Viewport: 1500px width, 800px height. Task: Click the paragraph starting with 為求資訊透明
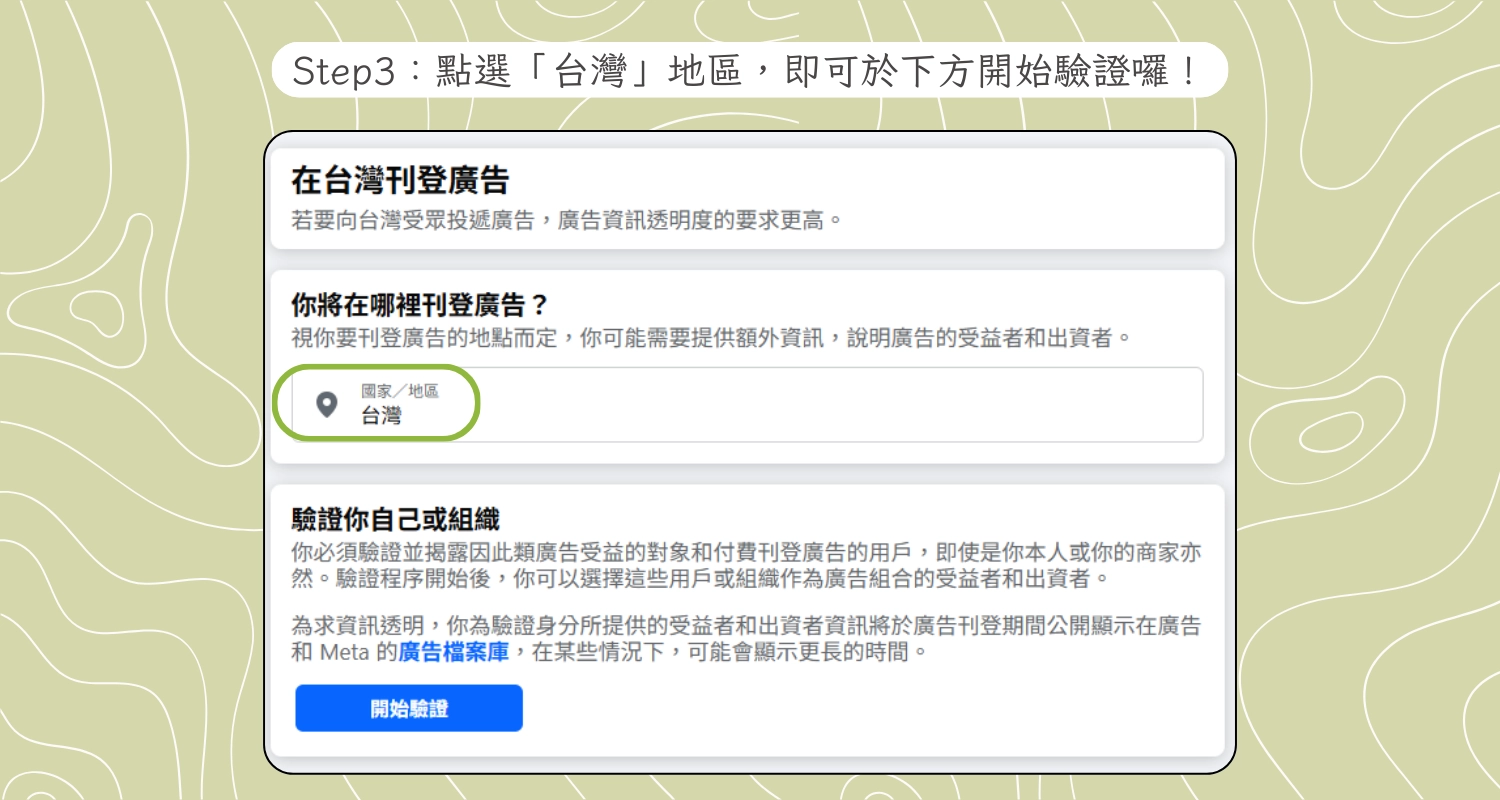[x=745, y=627]
